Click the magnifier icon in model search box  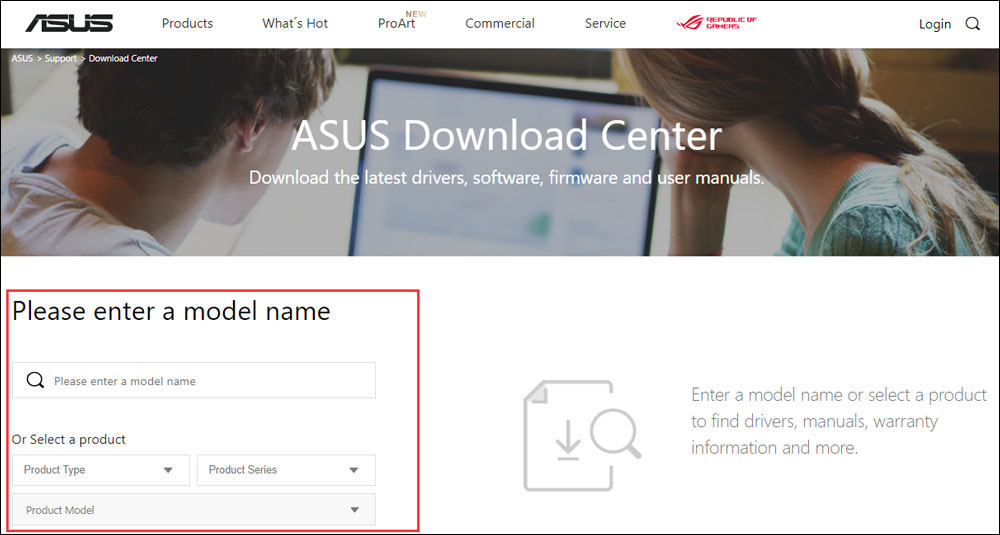click(36, 381)
